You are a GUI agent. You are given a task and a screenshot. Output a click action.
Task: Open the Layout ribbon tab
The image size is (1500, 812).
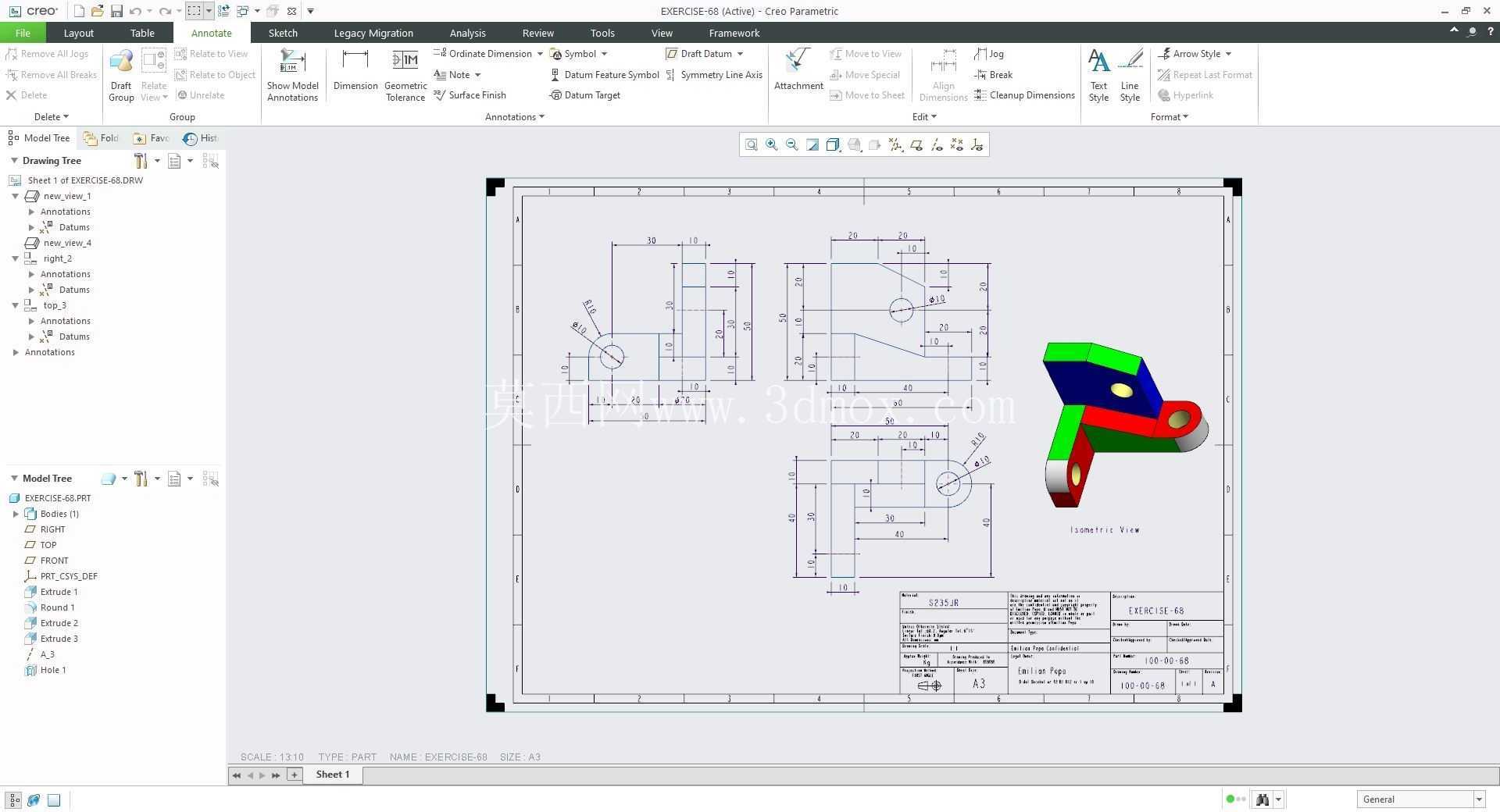pos(78,33)
